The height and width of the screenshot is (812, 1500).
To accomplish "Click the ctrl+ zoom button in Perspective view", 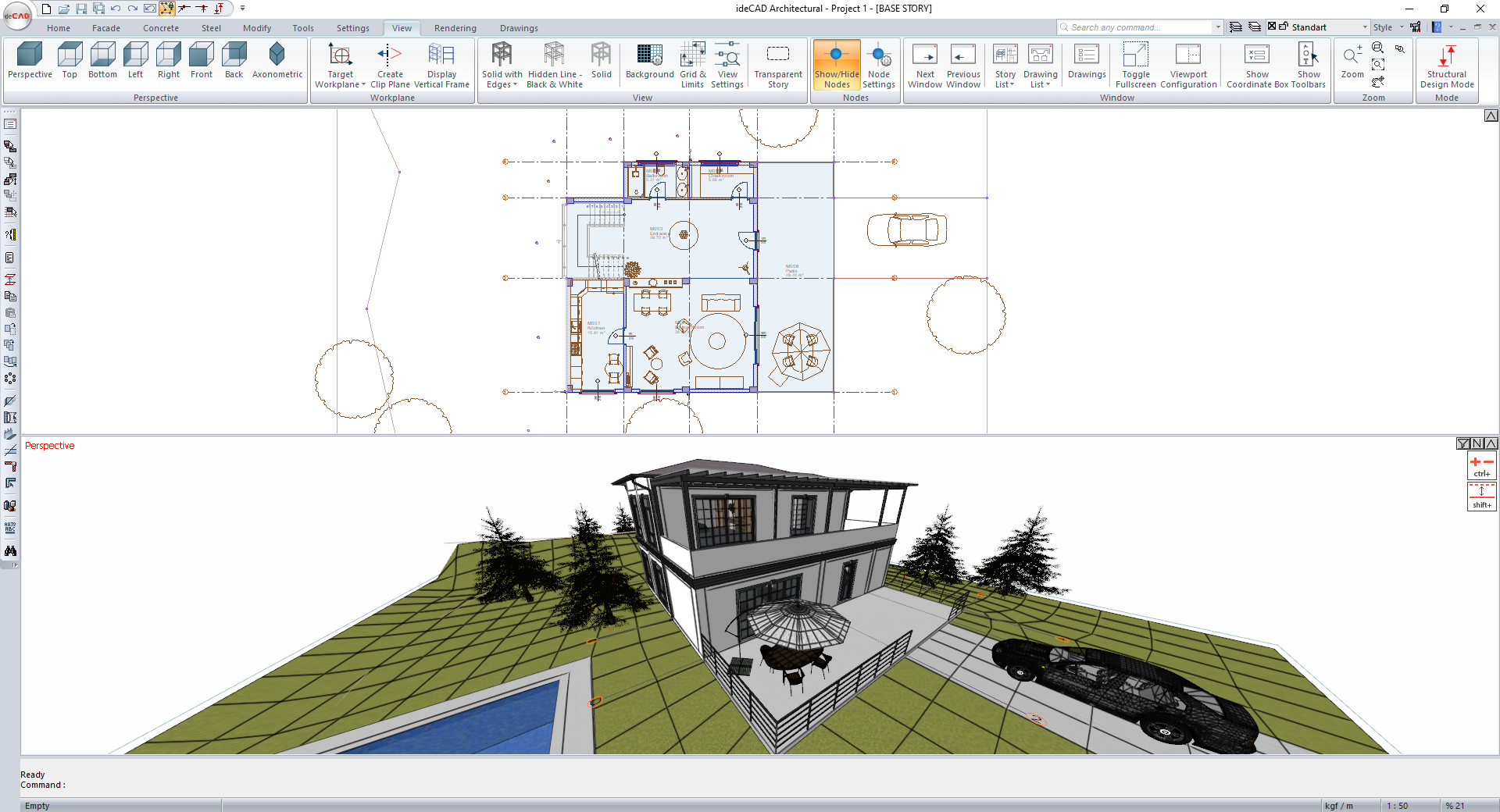I will pos(1482,466).
